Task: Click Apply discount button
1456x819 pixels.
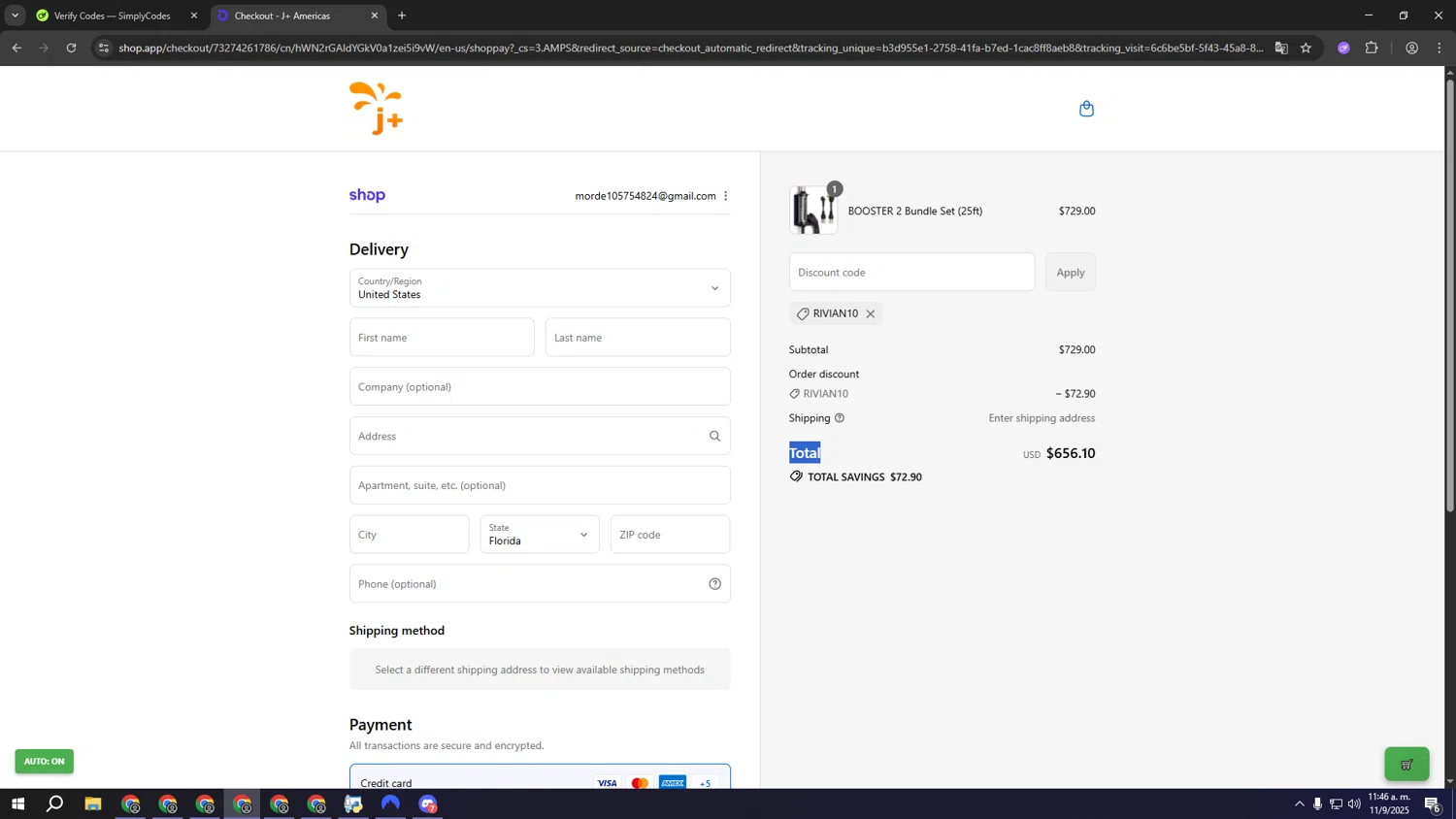Action: tap(1071, 273)
